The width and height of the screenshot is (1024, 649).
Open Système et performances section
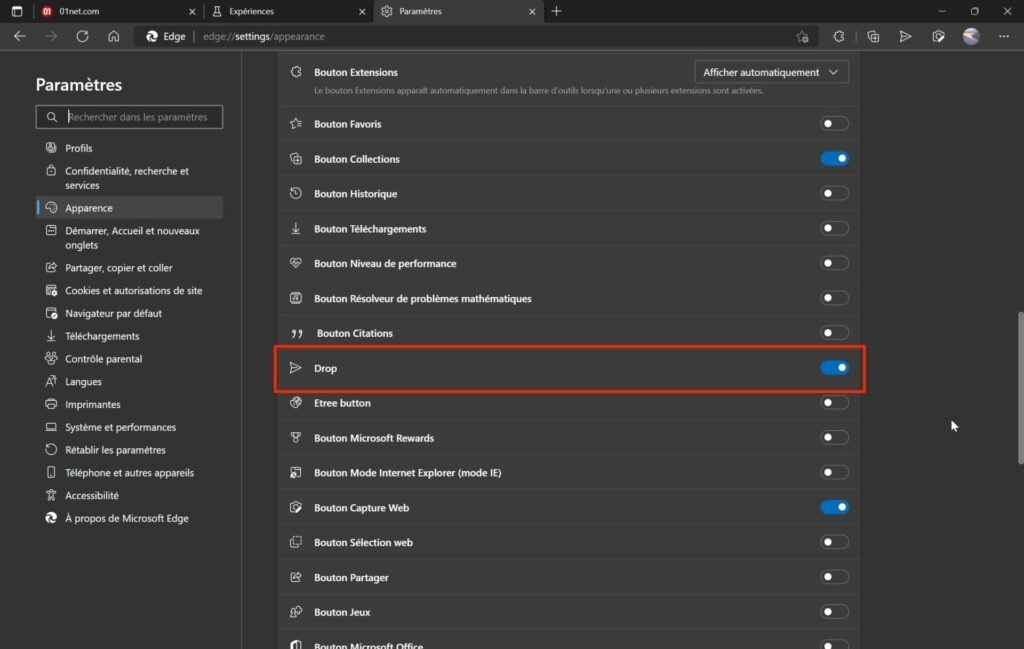[x=129, y=427]
